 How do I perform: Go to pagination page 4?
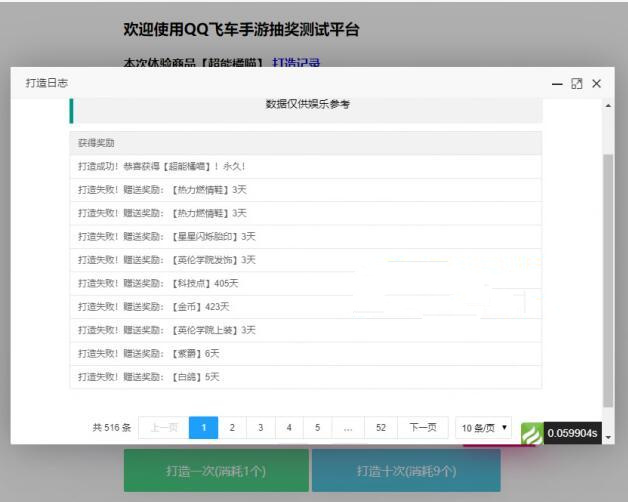click(289, 427)
